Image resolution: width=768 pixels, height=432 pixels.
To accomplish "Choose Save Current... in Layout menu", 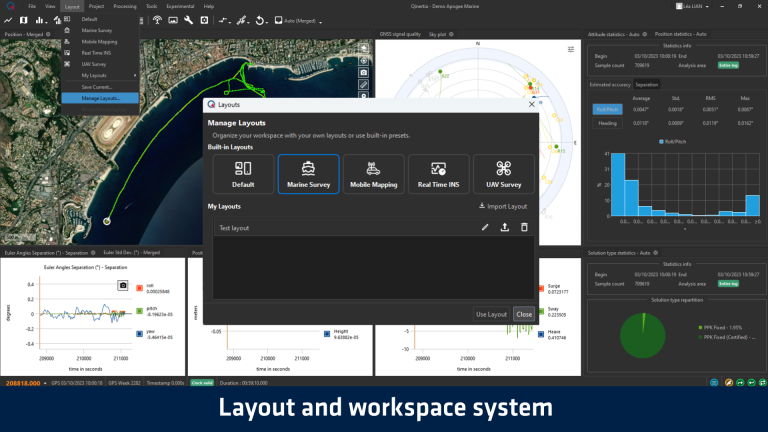I will (x=100, y=87).
